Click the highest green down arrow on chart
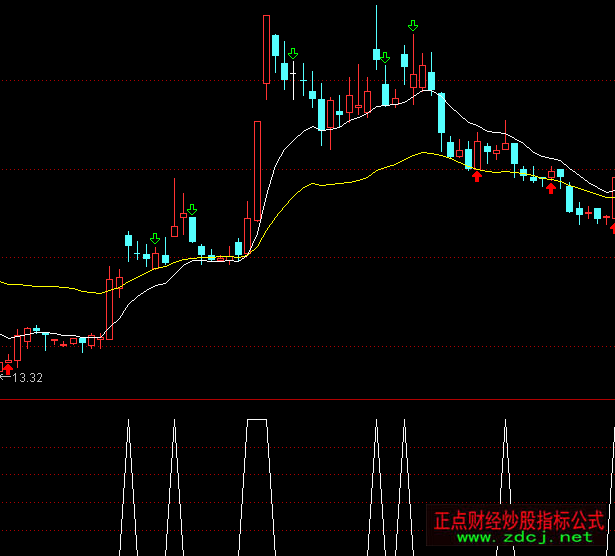The width and height of the screenshot is (615, 556). pos(413,25)
